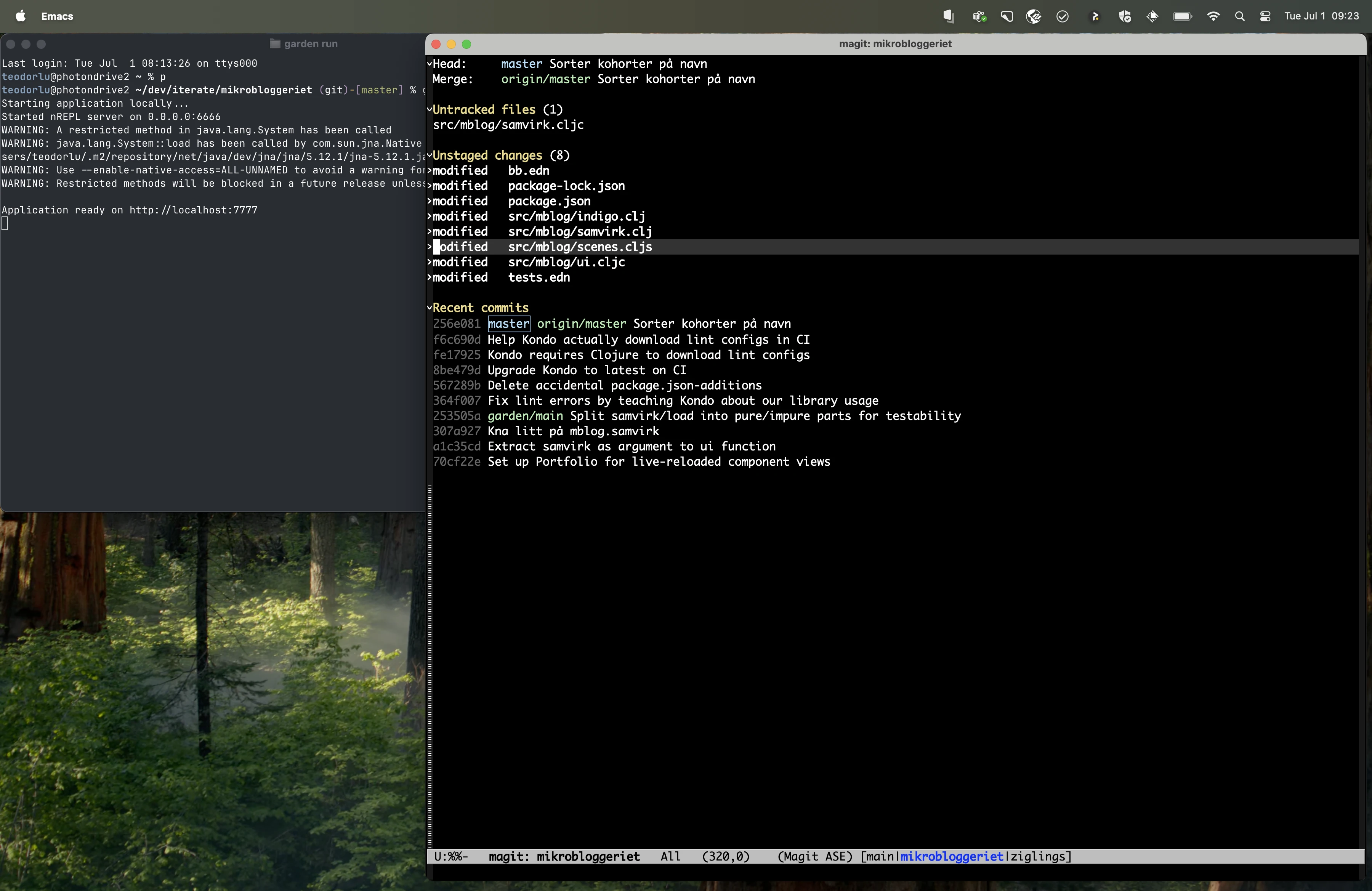
Task: Click the garden/main branch reference
Action: click(525, 416)
